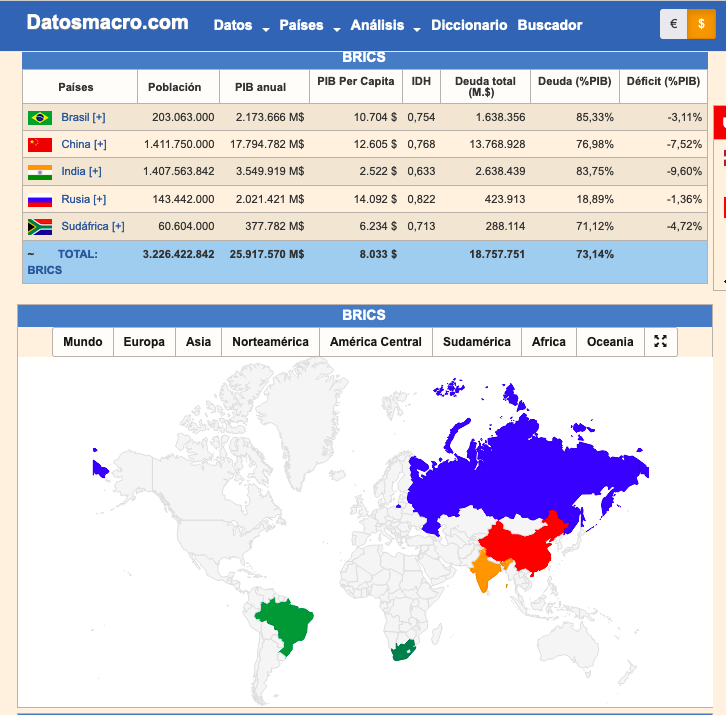Select the Mundo map tab
Viewport: 726px width, 715px height.
pyautogui.click(x=83, y=342)
